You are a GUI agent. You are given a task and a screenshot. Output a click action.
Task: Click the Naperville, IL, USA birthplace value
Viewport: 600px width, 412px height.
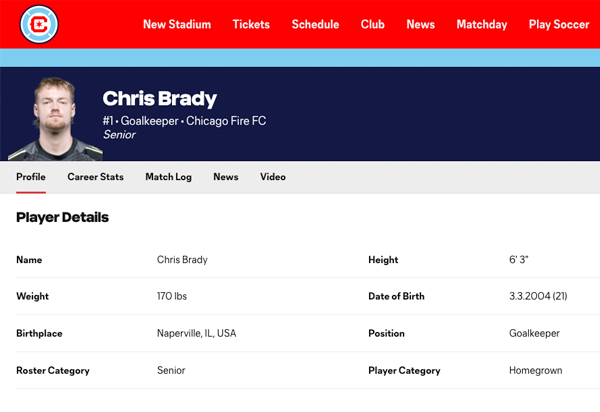(x=196, y=333)
